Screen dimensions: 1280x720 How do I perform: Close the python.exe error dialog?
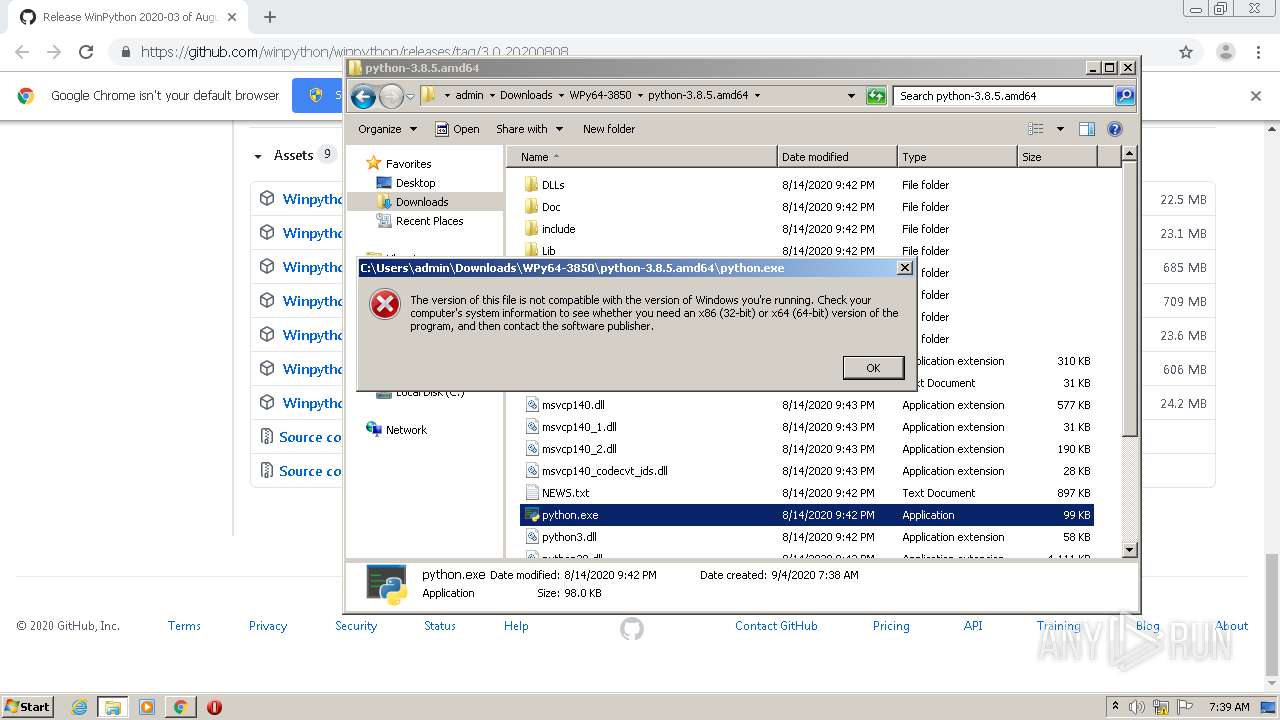904,268
